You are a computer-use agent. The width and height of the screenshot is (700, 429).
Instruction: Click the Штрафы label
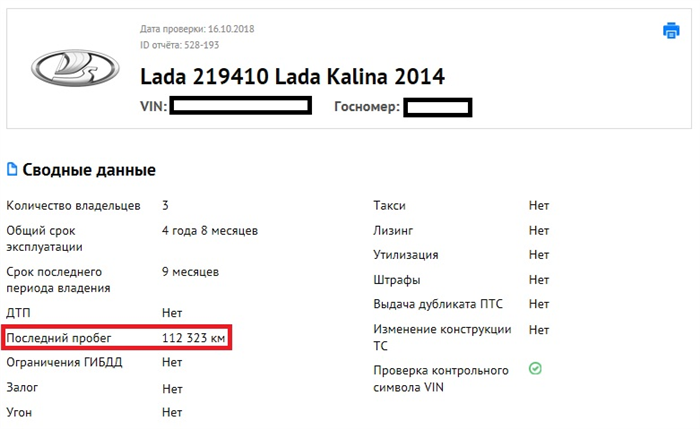(x=396, y=280)
